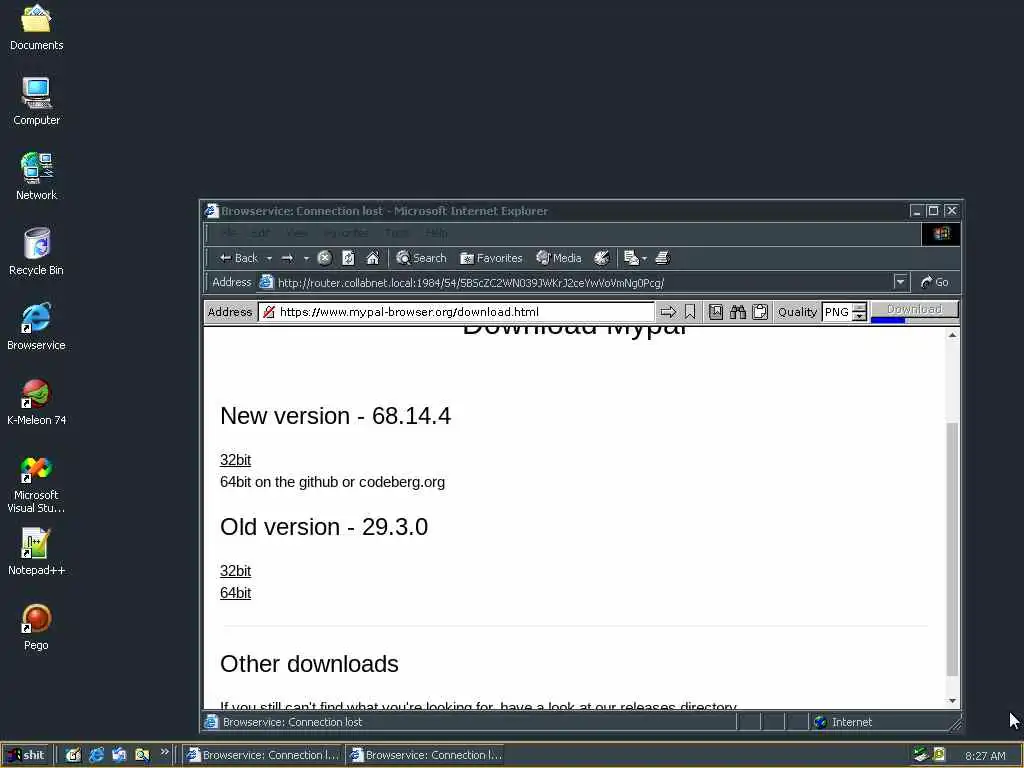Click the insecure lock icon in Browservice address
Image resolution: width=1024 pixels, height=768 pixels.
click(268, 312)
